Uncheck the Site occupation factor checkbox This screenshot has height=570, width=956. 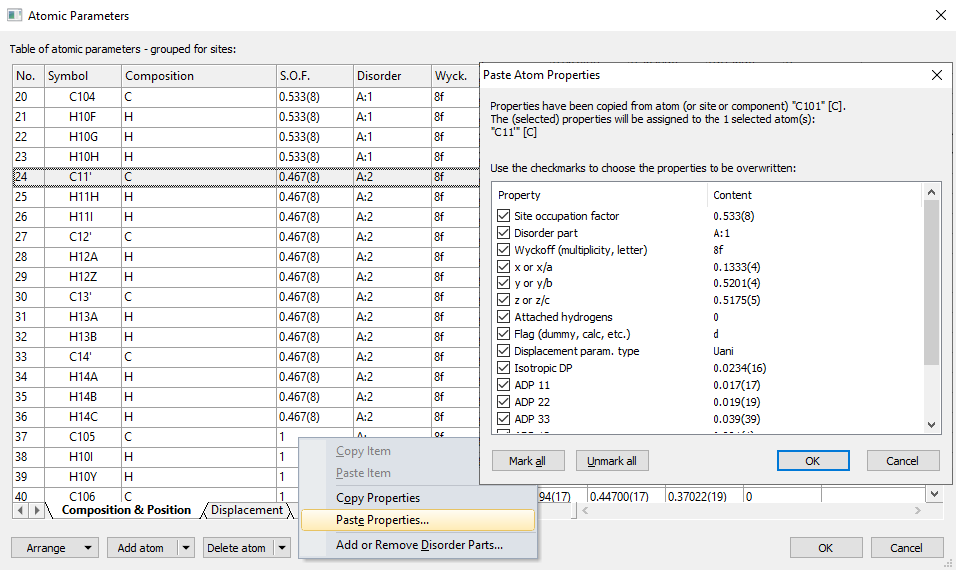503,216
